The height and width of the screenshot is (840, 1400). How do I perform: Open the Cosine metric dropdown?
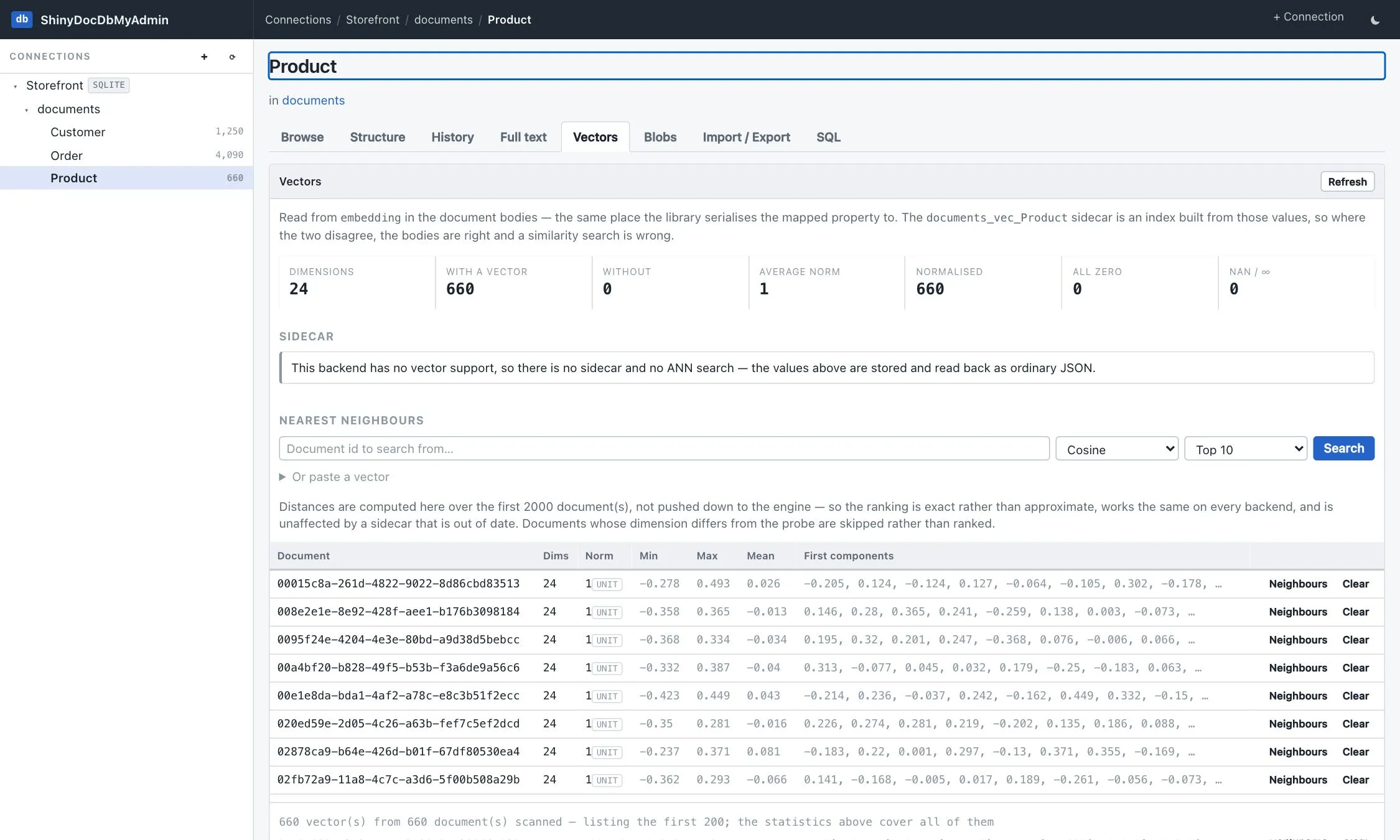pyautogui.click(x=1117, y=449)
